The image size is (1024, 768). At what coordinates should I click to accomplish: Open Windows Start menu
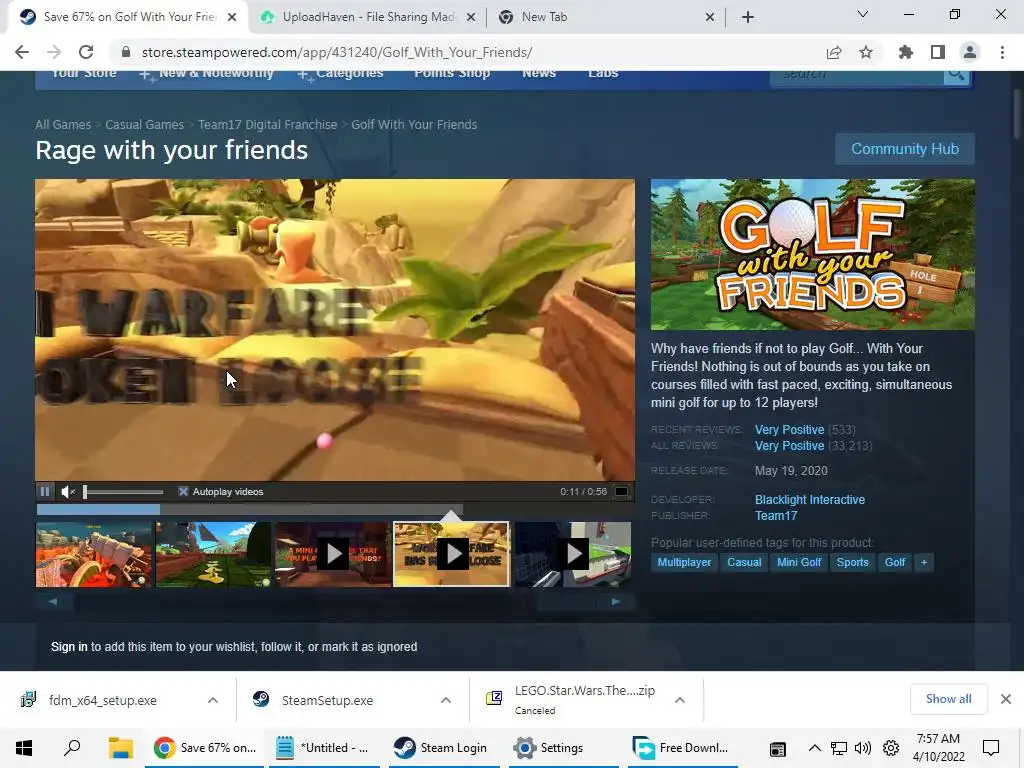(24, 748)
